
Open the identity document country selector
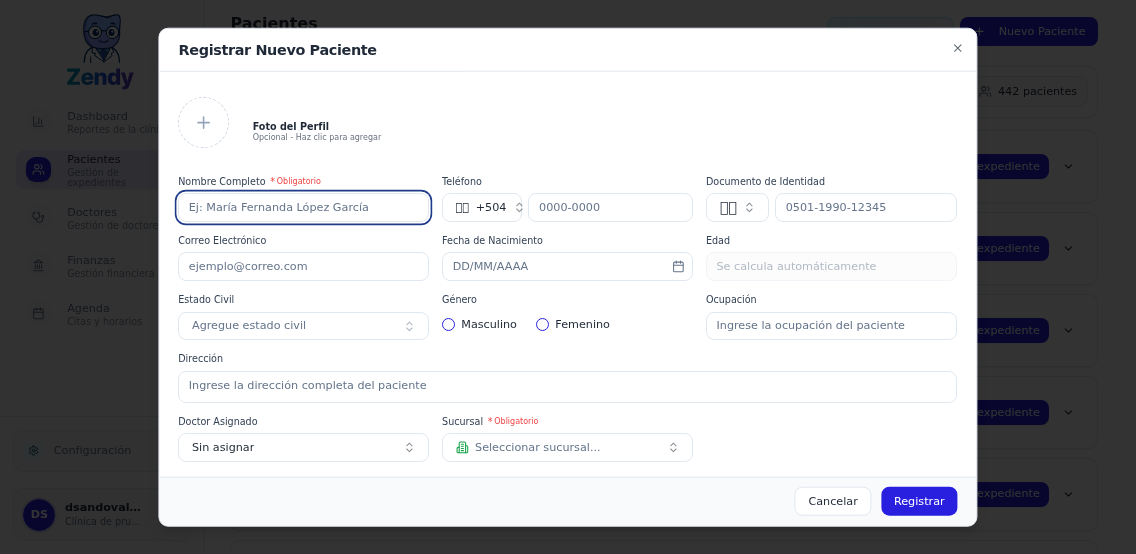[x=738, y=207]
